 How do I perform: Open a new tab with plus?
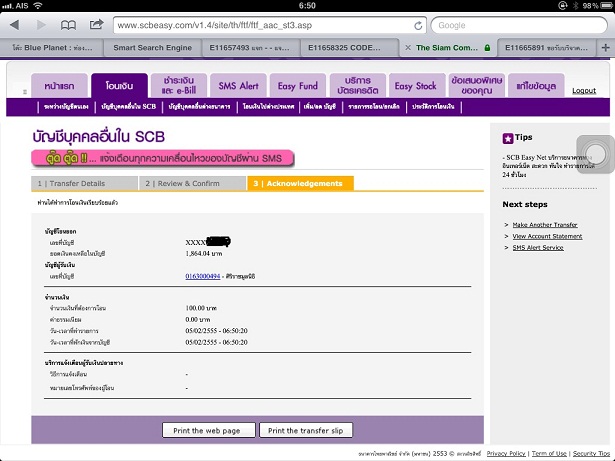click(x=605, y=48)
